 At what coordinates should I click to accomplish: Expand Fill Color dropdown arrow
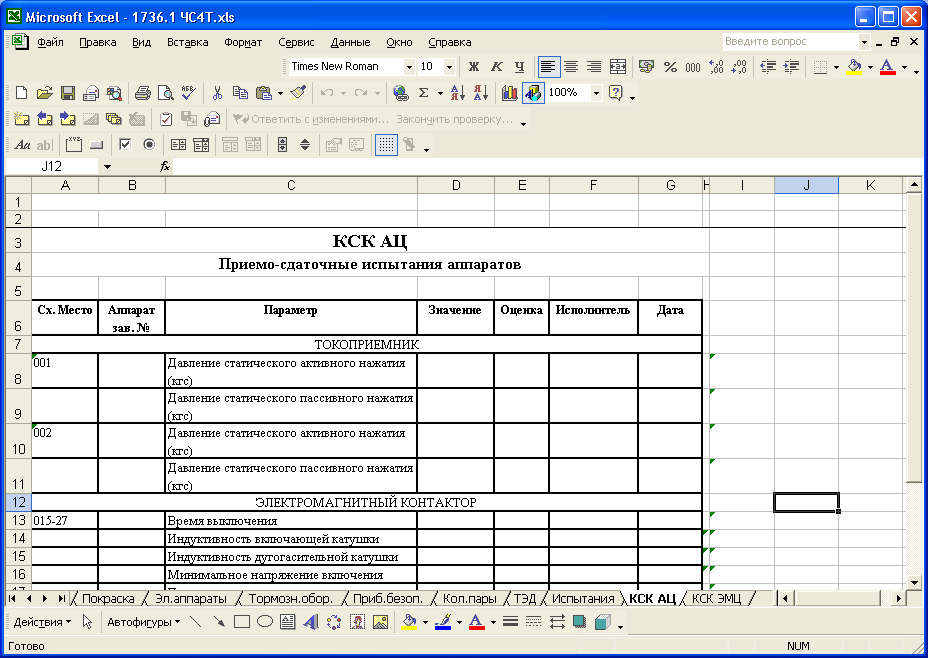(870, 67)
